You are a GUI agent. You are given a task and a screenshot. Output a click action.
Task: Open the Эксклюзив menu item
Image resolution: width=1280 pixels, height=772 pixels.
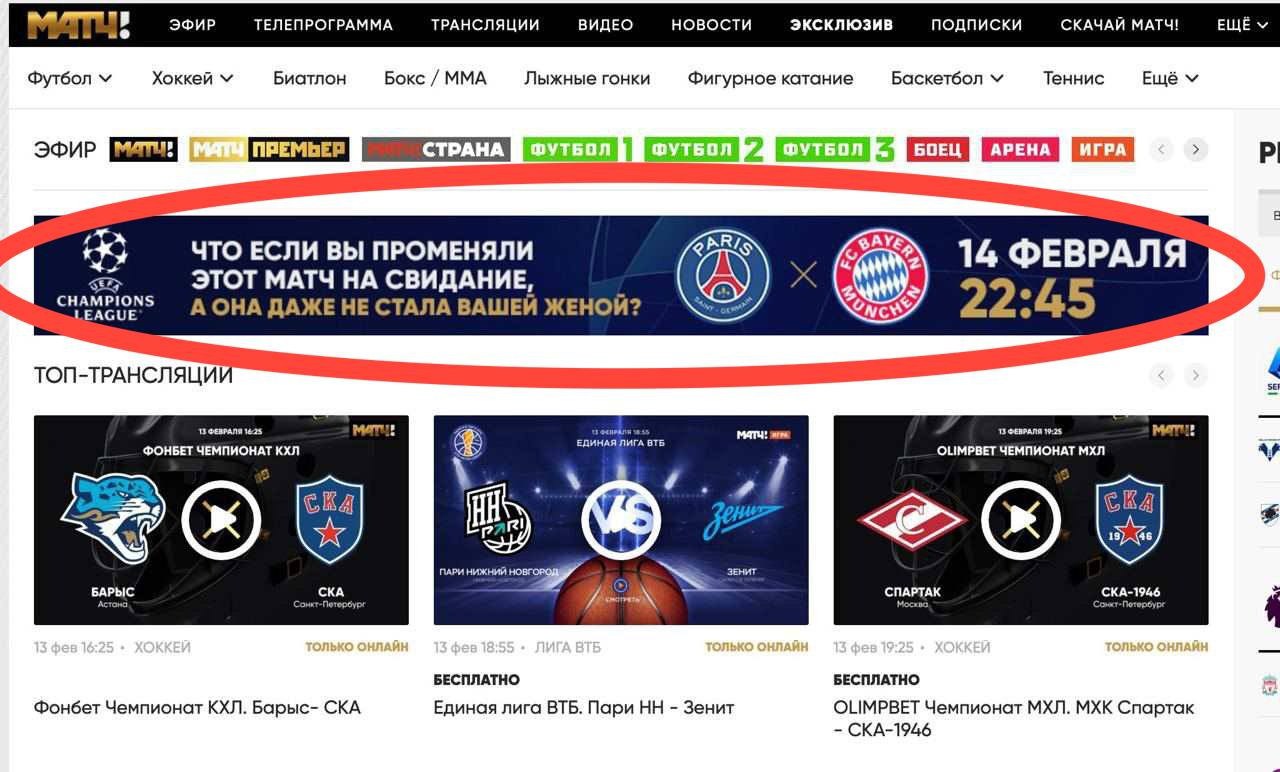(841, 25)
